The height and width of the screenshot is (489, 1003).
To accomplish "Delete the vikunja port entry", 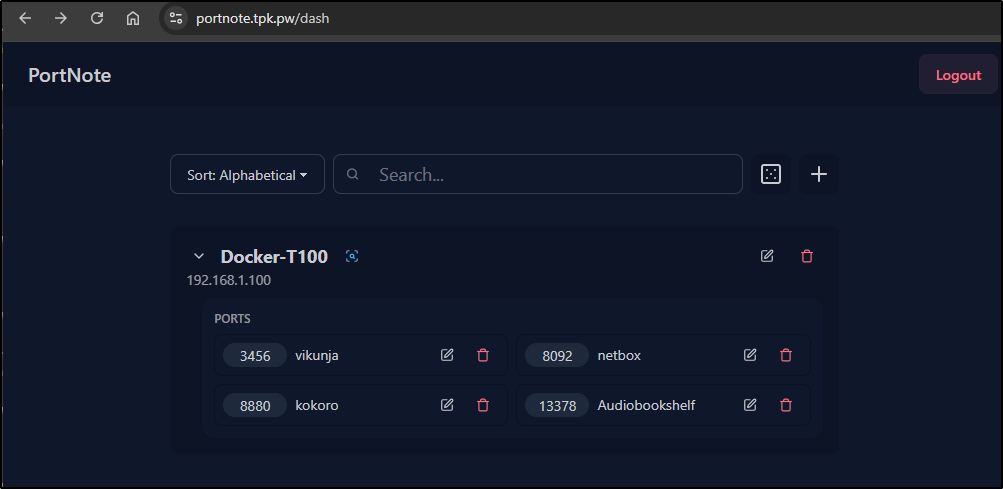I will [x=483, y=355].
